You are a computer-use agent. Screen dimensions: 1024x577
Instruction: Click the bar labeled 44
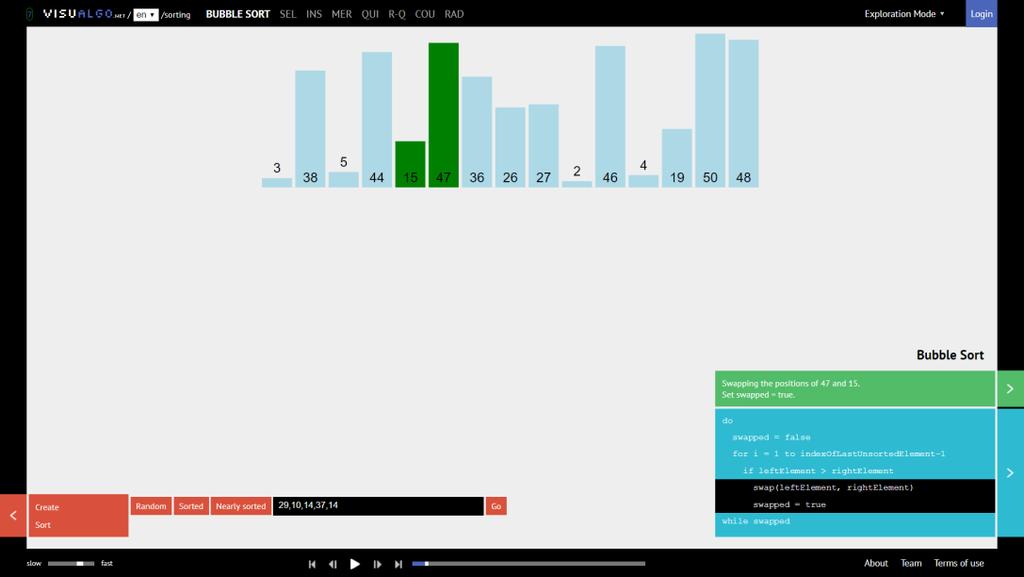click(x=377, y=119)
